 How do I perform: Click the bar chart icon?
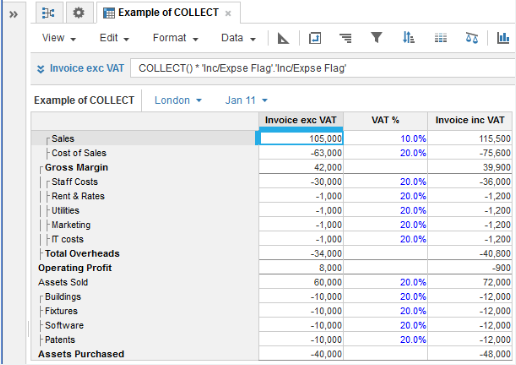(503, 38)
